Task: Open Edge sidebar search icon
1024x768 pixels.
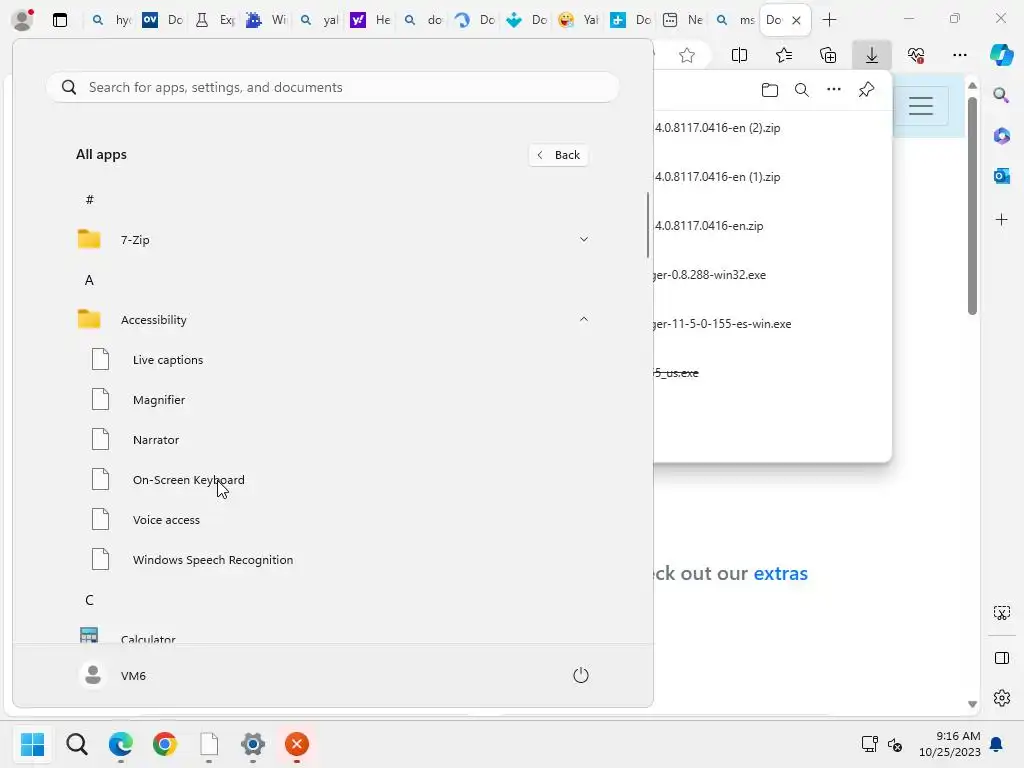Action: coord(1001,95)
